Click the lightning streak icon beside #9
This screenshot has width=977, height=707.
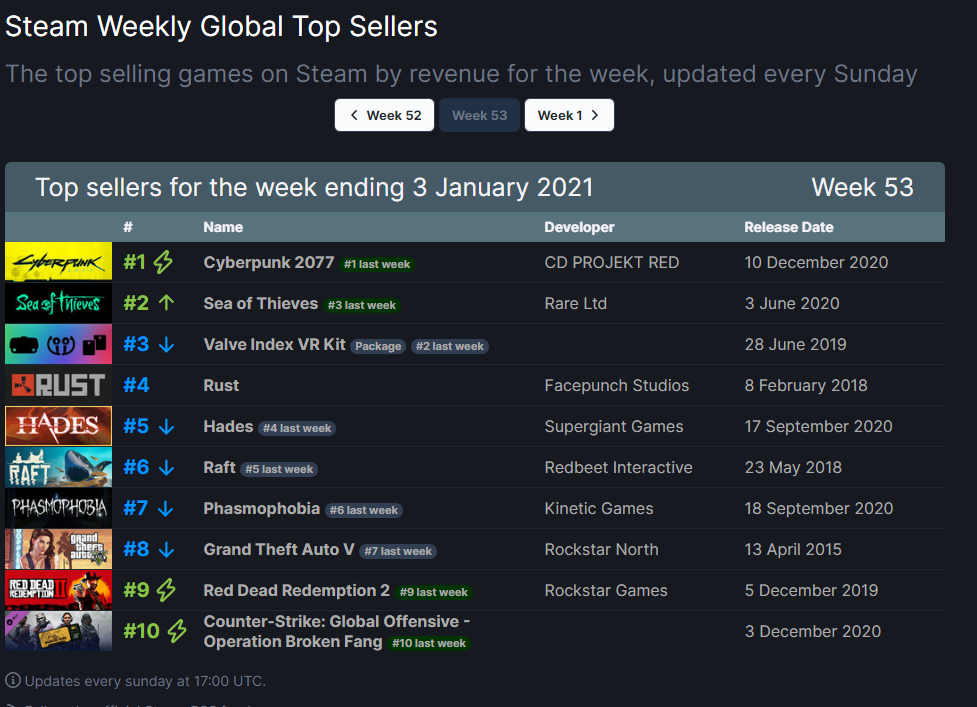click(166, 590)
